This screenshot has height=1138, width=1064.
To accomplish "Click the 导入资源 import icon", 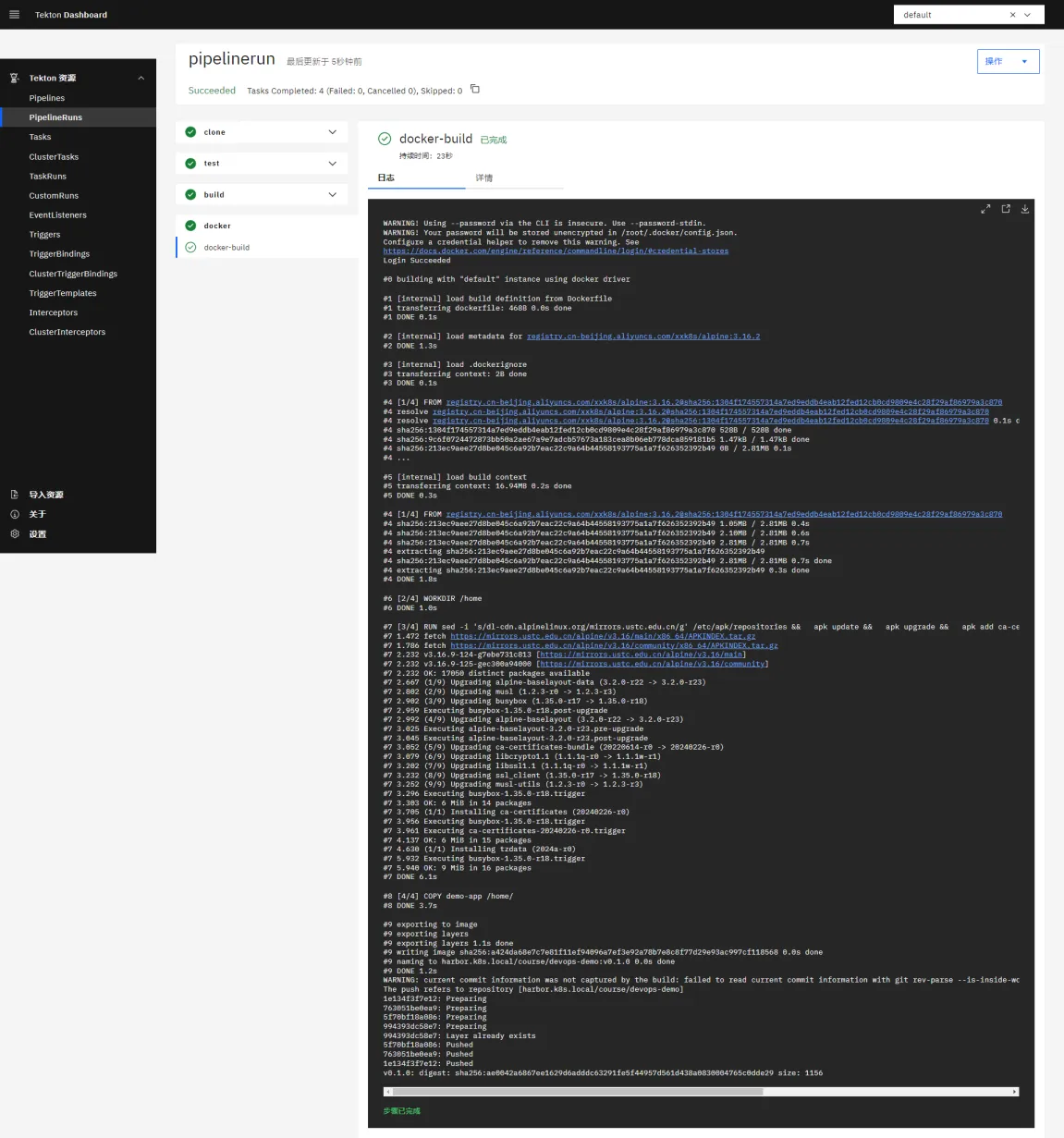I will coord(14,495).
